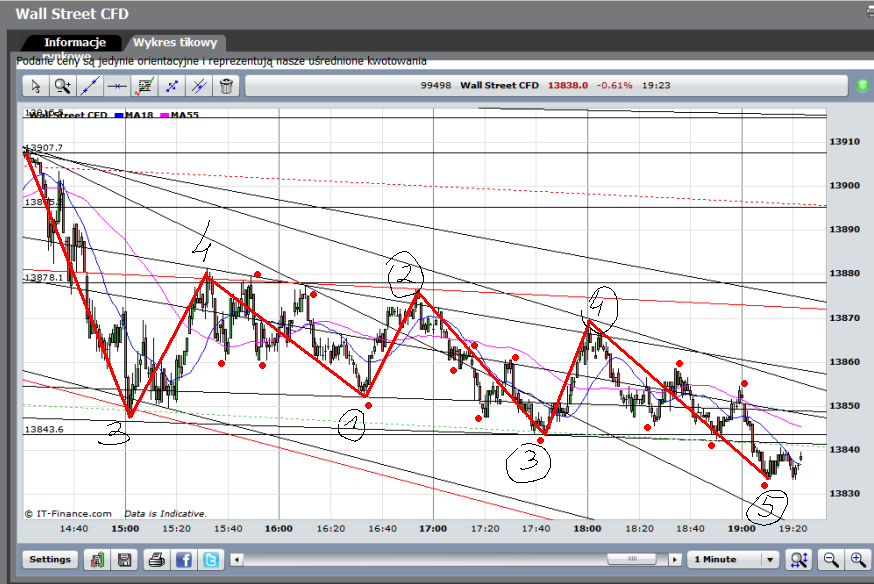The image size is (874, 584).
Task: Click the MA55 magenta legend swatch
Action: [x=164, y=115]
